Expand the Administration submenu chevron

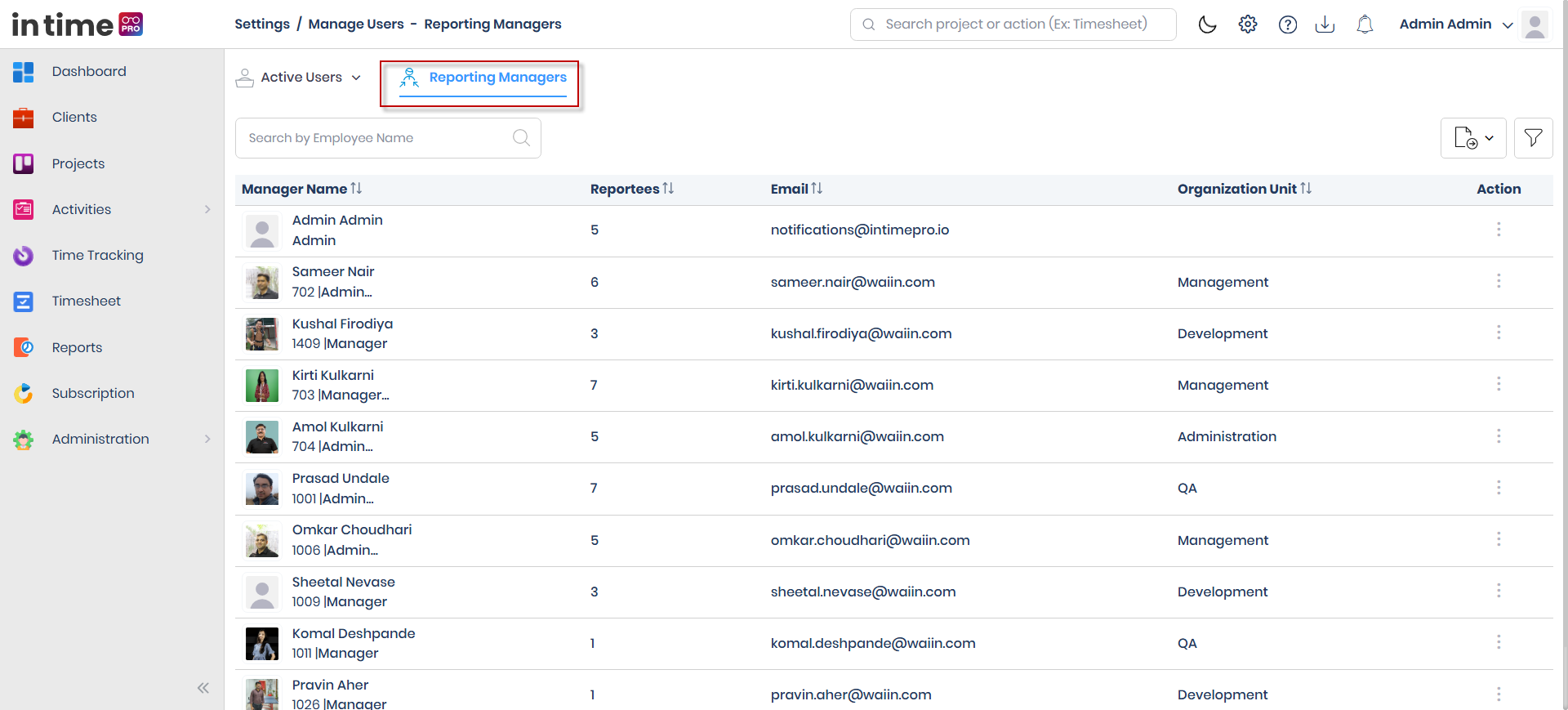tap(207, 440)
